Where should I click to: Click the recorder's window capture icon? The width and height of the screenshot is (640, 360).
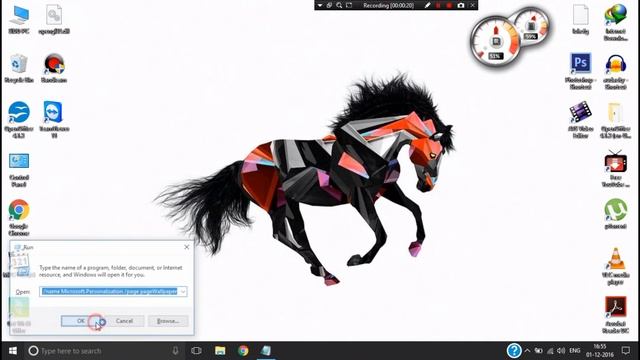[x=329, y=5]
